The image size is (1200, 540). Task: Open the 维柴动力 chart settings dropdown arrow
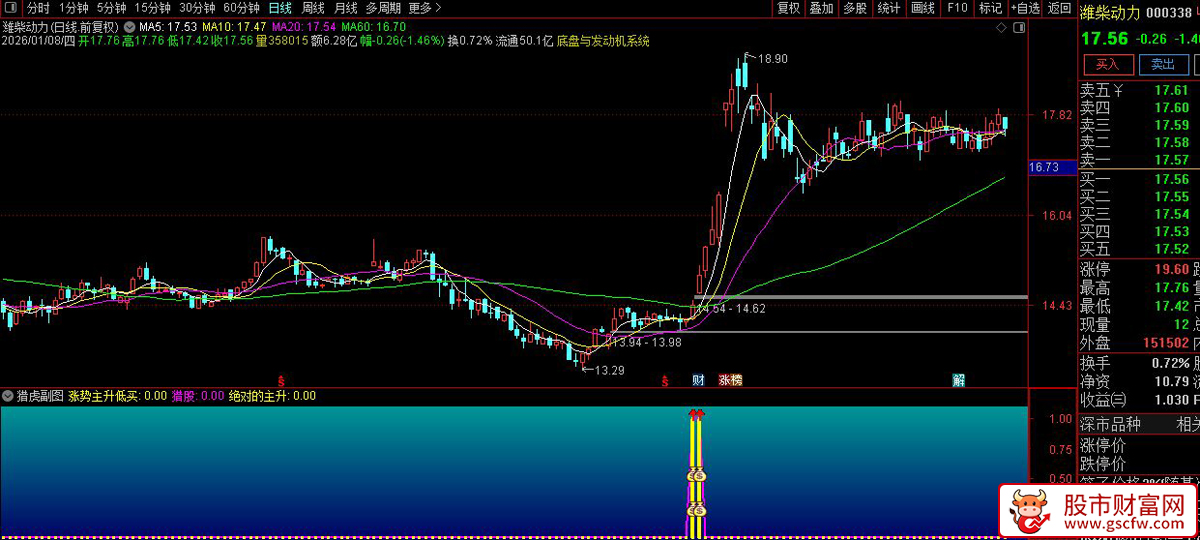tap(129, 26)
